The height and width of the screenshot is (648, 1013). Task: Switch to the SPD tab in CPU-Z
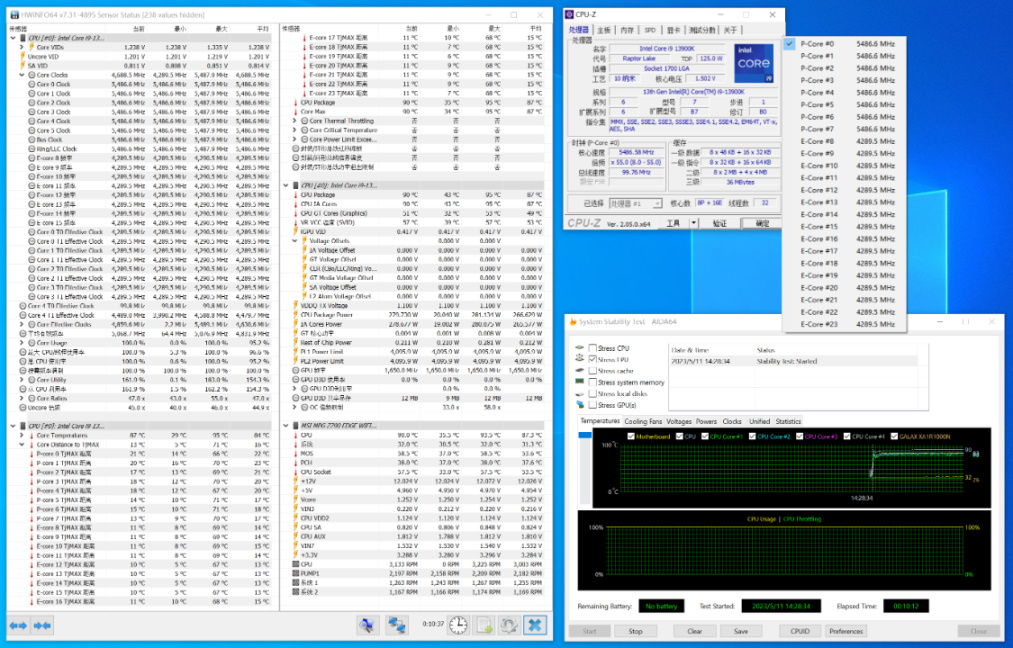click(x=651, y=31)
